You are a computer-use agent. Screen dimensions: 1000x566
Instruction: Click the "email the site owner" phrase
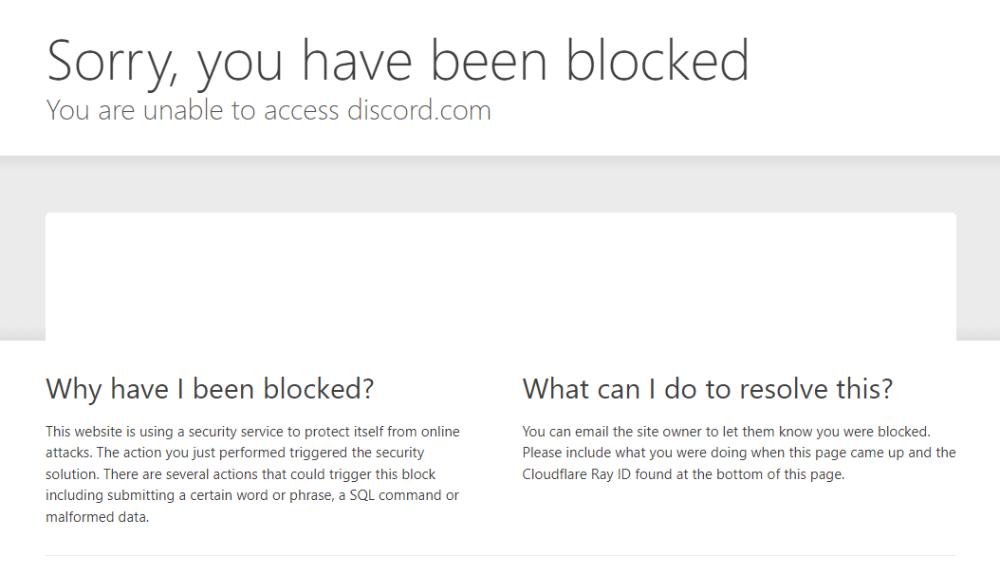[613, 432]
